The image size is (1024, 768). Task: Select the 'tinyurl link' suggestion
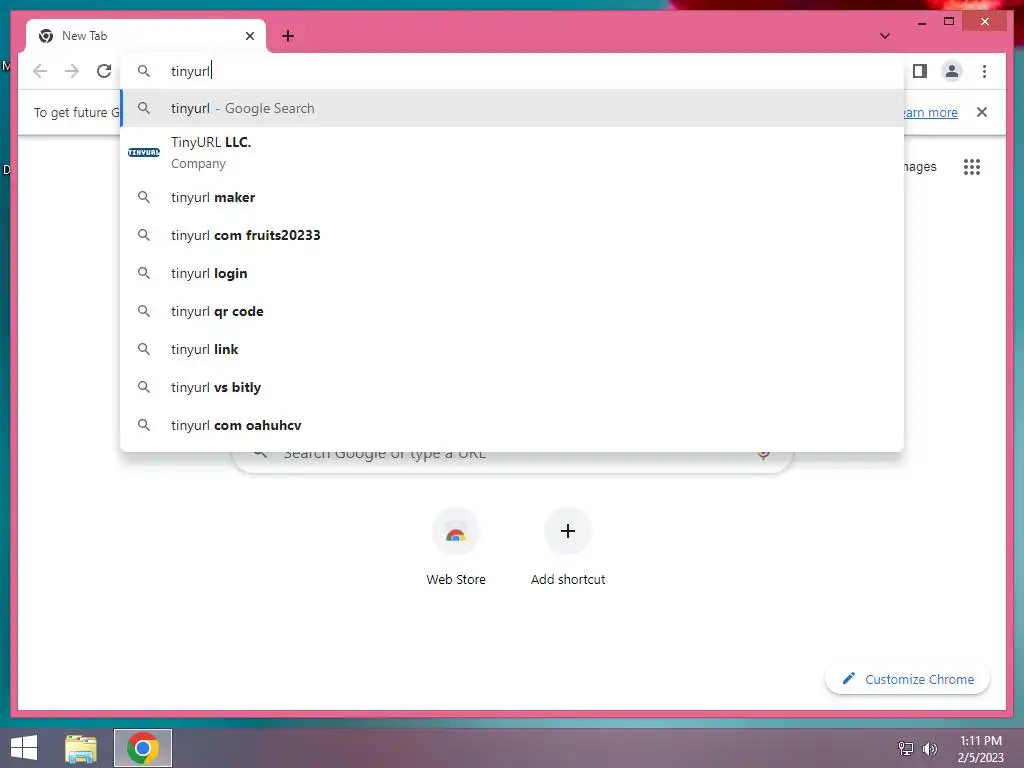(x=513, y=349)
